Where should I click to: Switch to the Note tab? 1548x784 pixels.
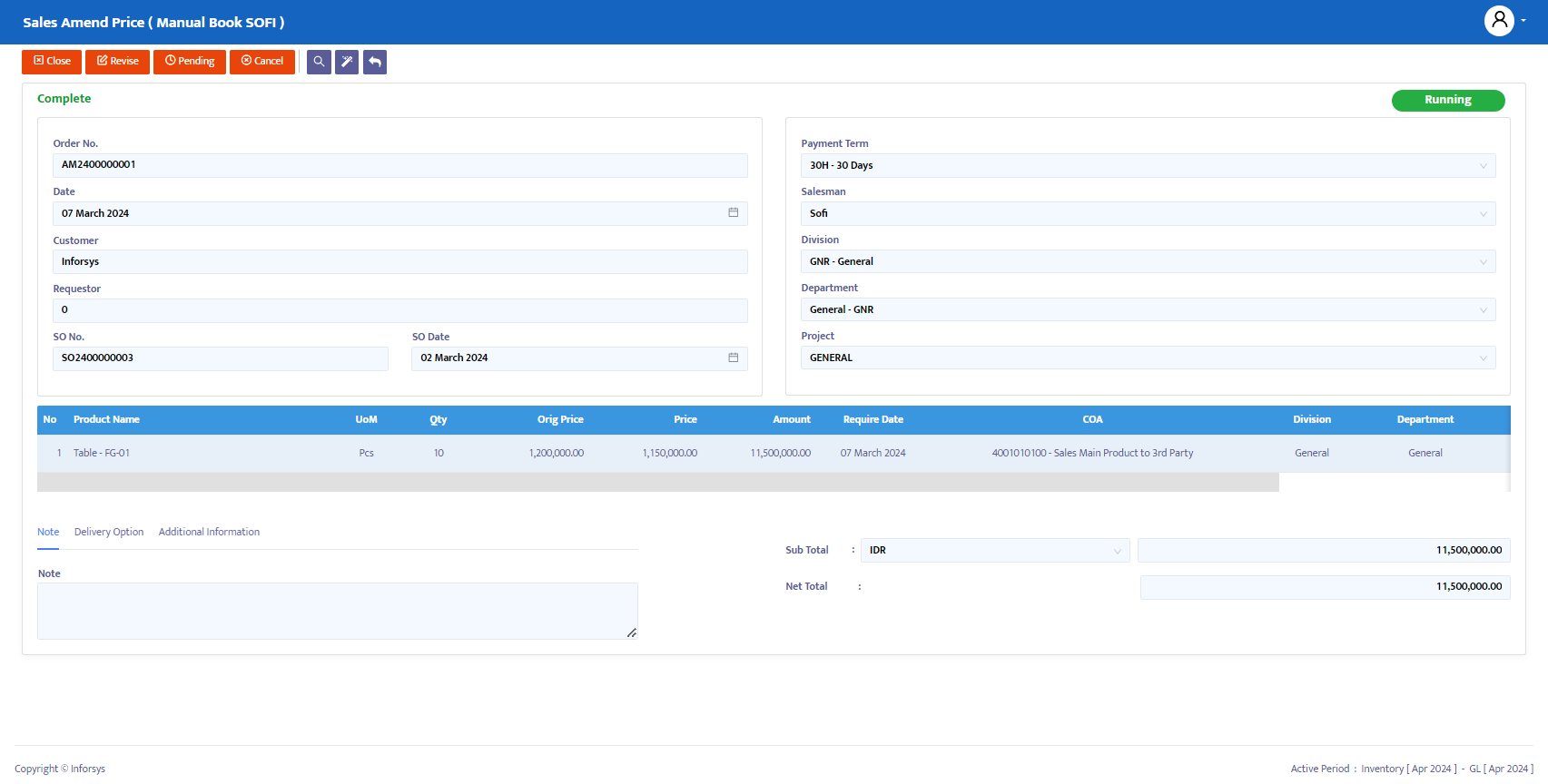click(48, 532)
